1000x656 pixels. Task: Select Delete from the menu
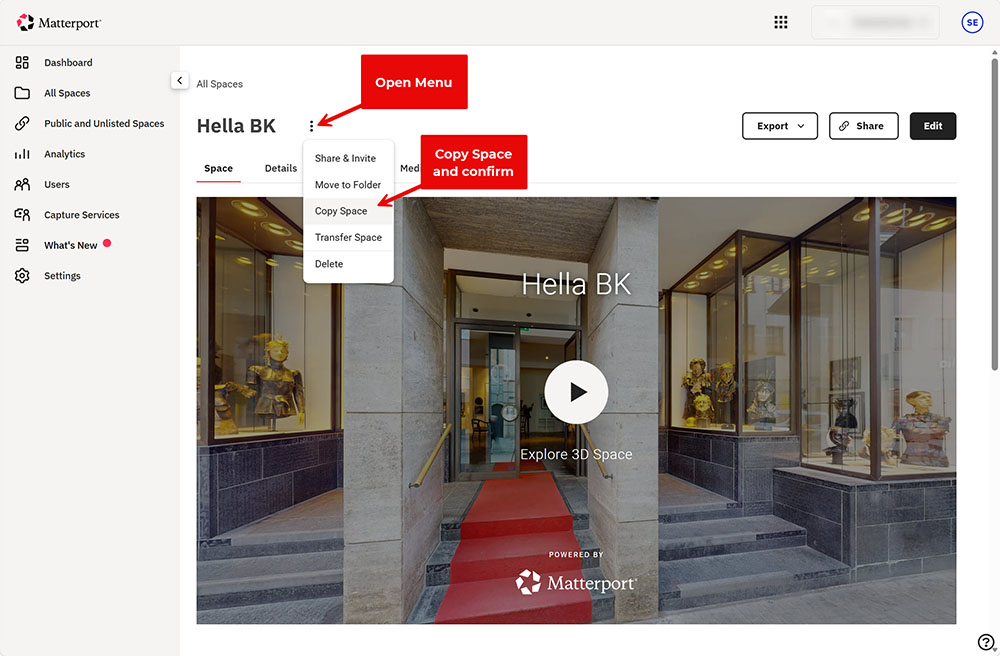(348, 264)
